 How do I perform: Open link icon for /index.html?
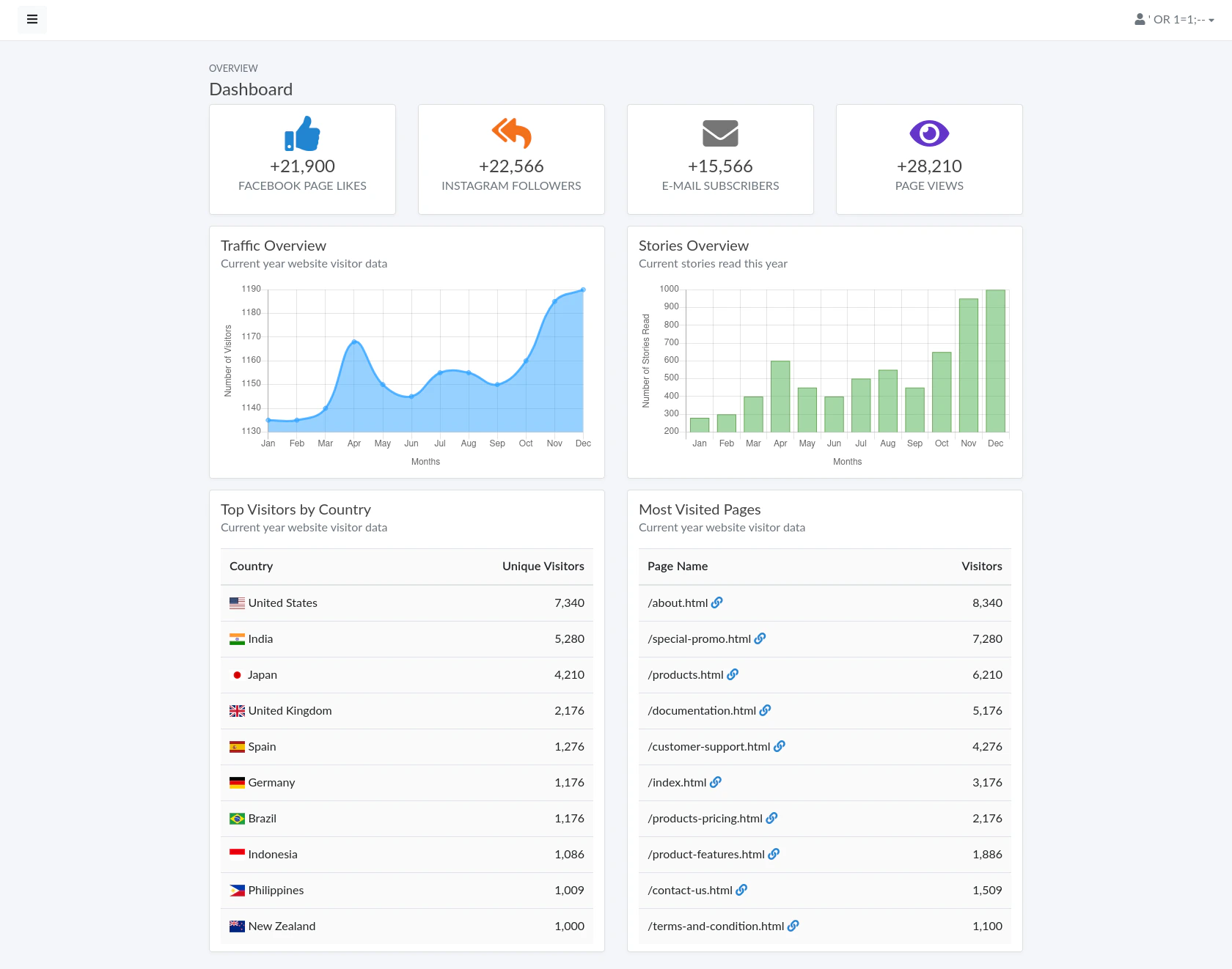(716, 782)
